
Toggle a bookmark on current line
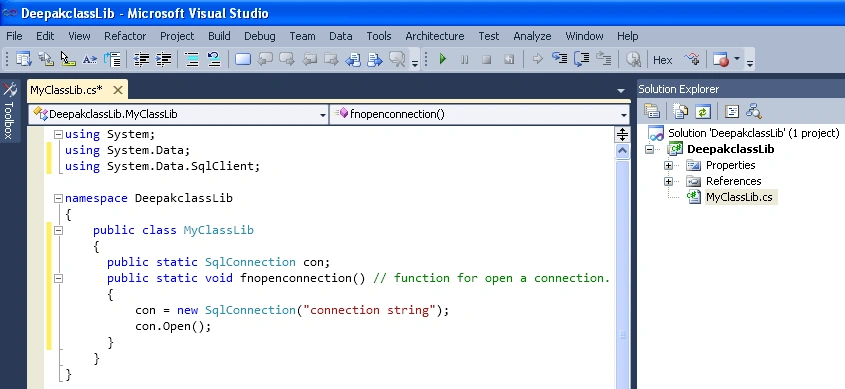[x=243, y=59]
